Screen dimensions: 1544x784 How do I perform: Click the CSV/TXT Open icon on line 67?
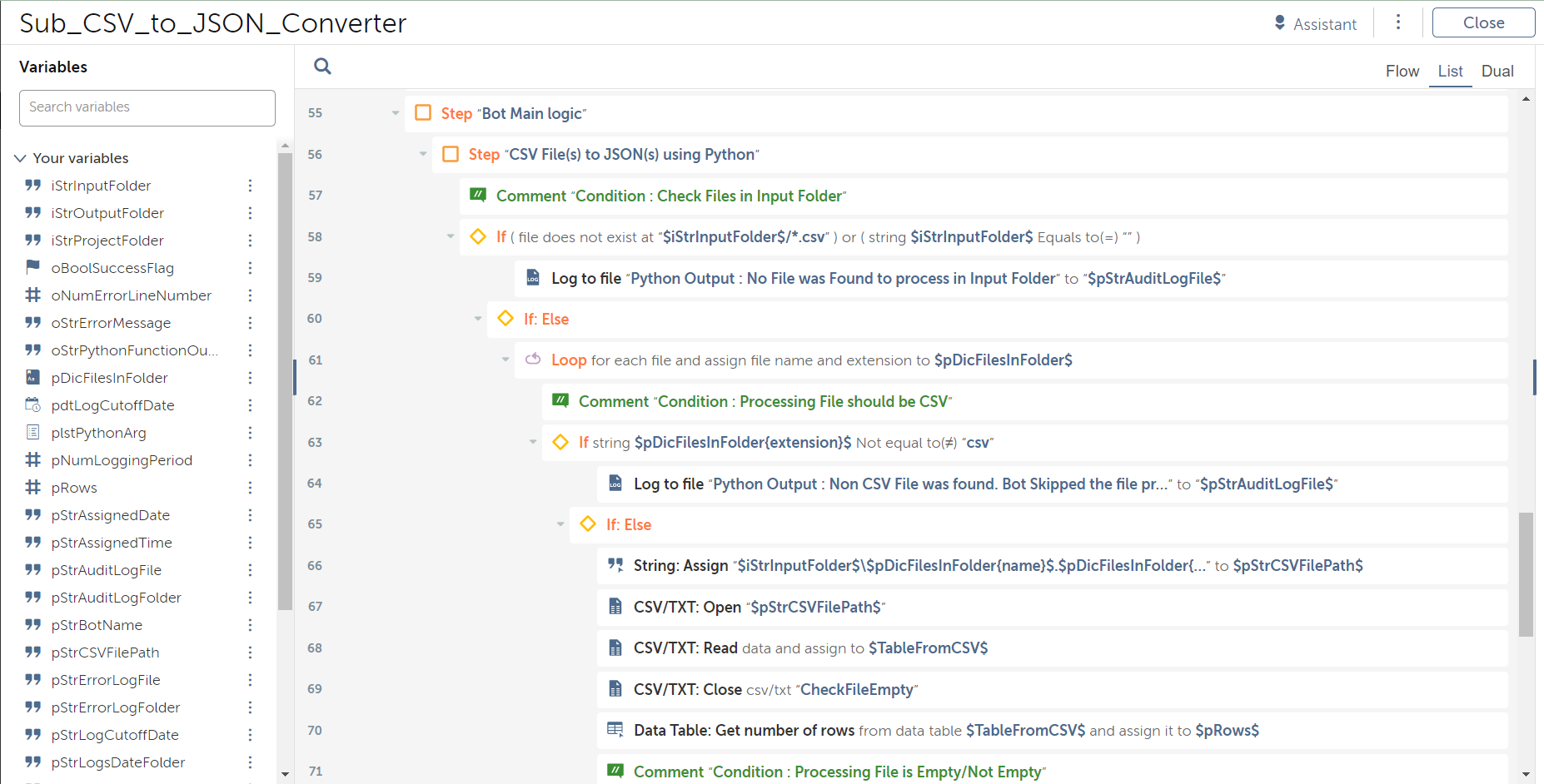pos(615,607)
